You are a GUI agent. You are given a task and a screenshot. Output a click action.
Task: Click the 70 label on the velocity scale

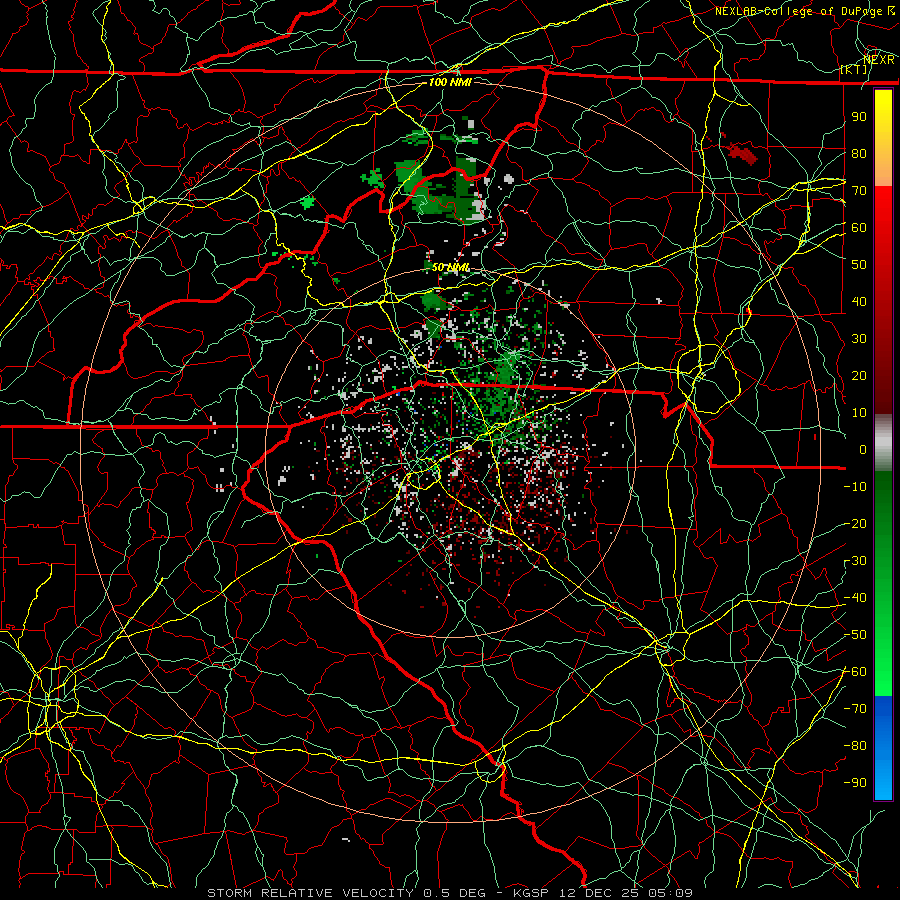[859, 191]
